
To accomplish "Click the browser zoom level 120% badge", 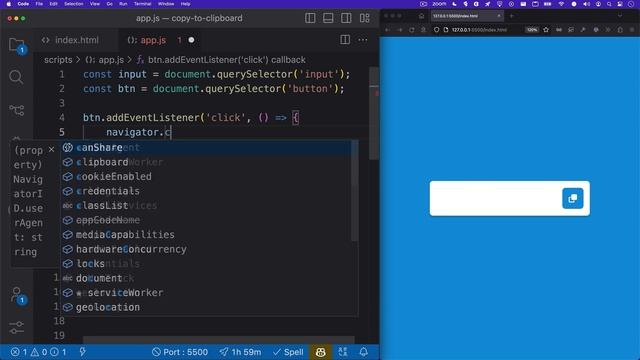I will point(531,30).
